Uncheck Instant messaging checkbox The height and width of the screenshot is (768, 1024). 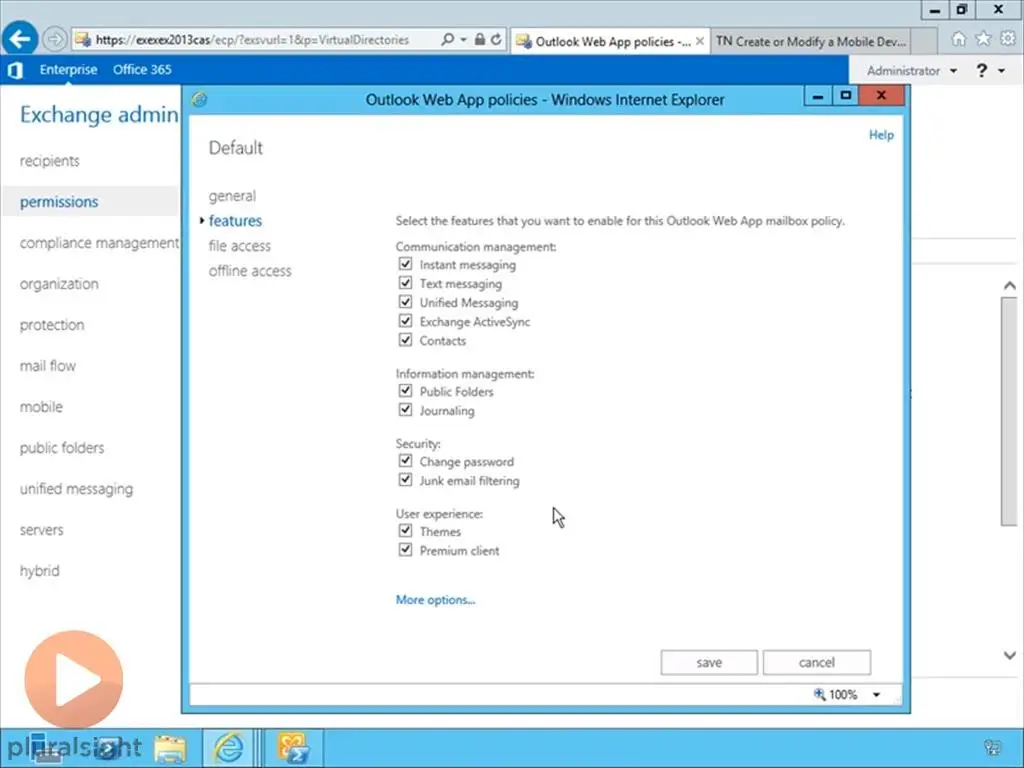[x=406, y=264]
